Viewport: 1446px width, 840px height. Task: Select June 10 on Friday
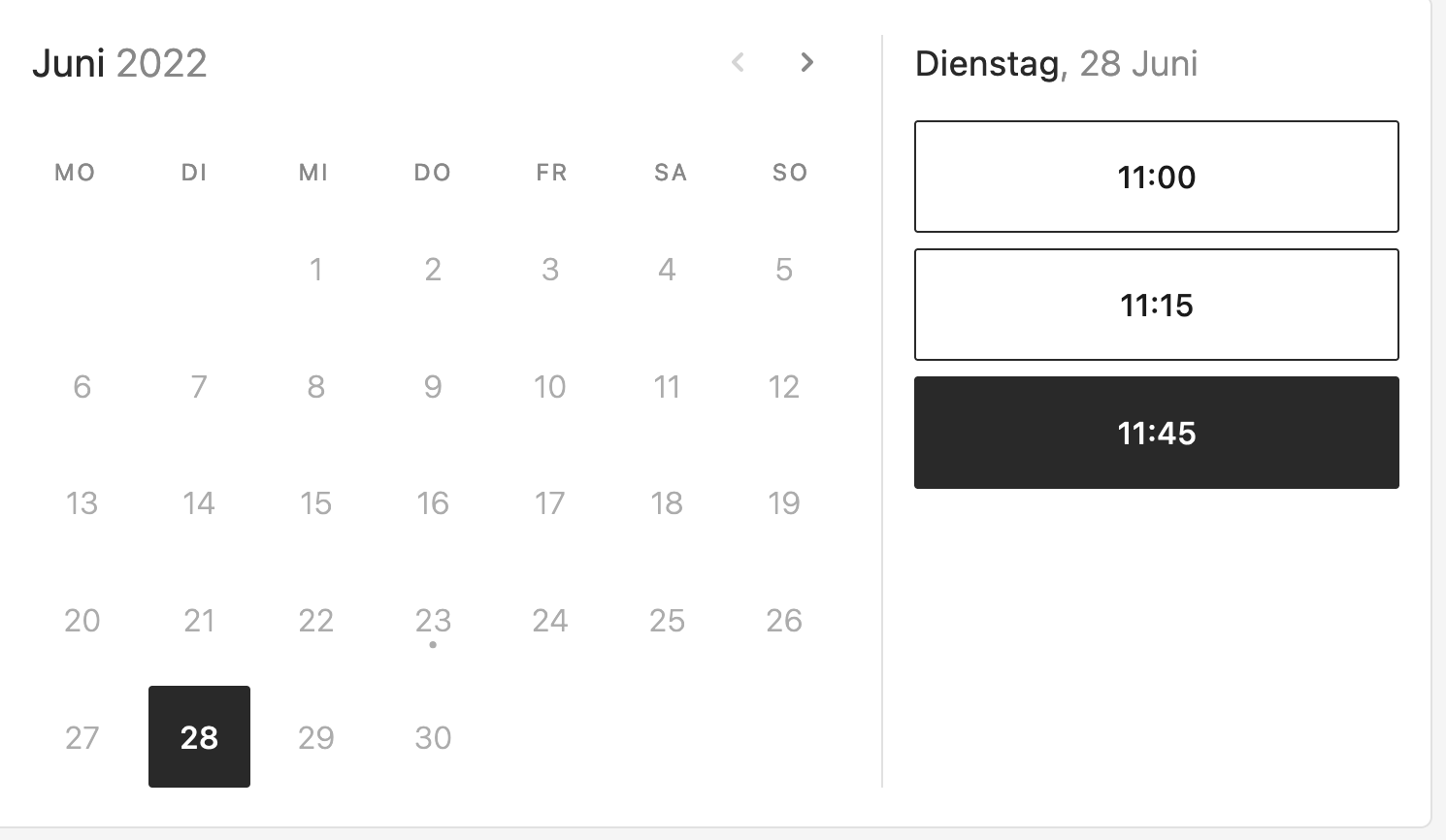pyautogui.click(x=549, y=386)
